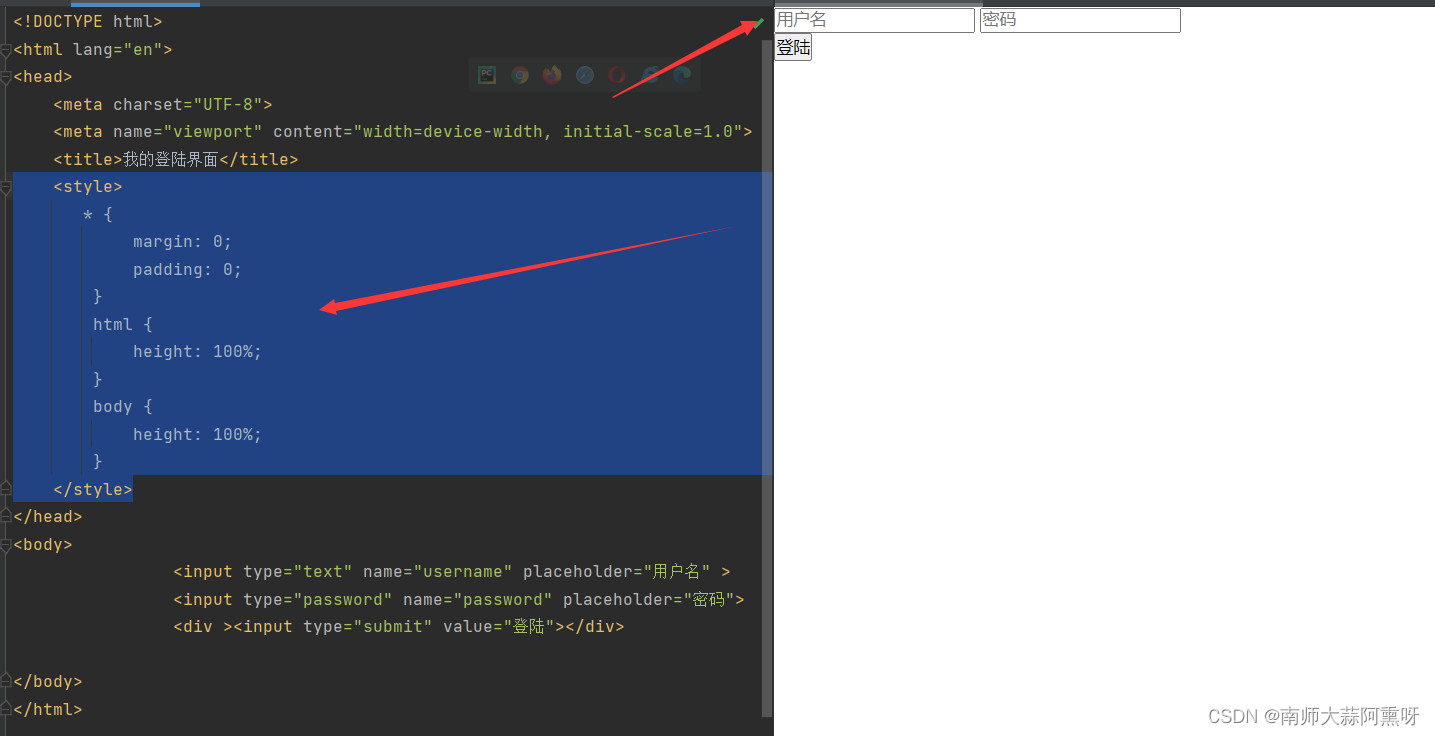Click the editor vertical scrollbar
1435x736 pixels.
pos(767,378)
